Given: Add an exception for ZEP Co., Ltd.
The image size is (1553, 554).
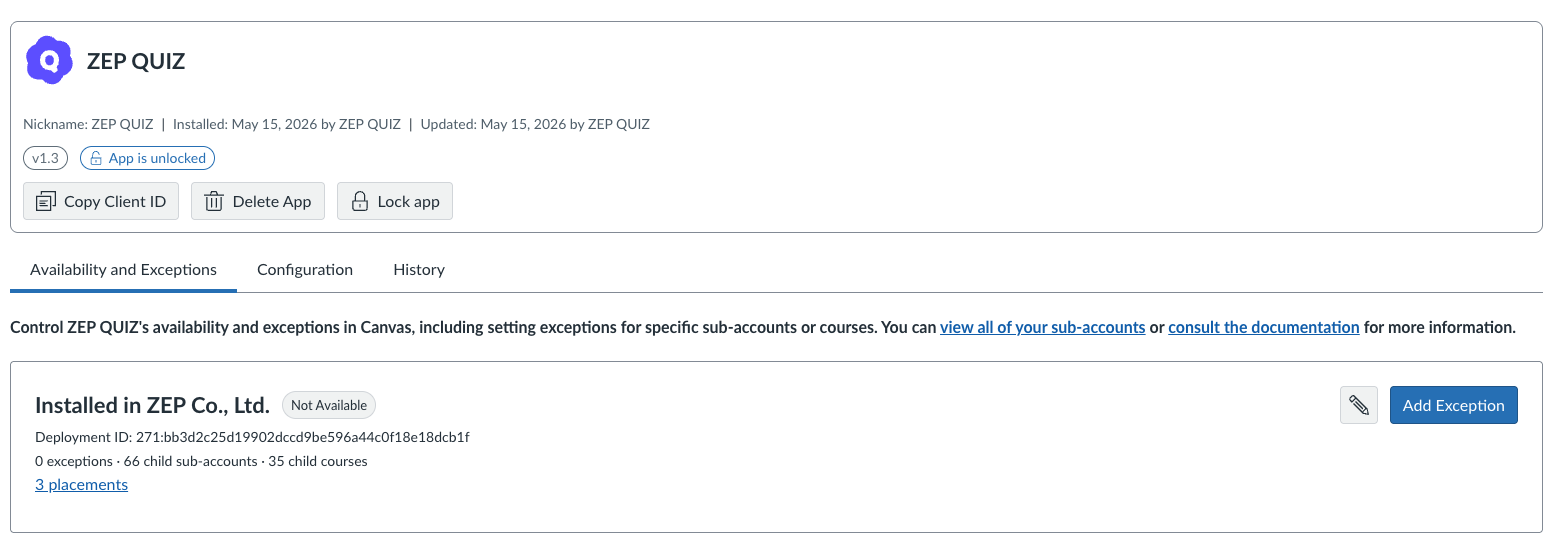Looking at the screenshot, I should click(x=1453, y=405).
